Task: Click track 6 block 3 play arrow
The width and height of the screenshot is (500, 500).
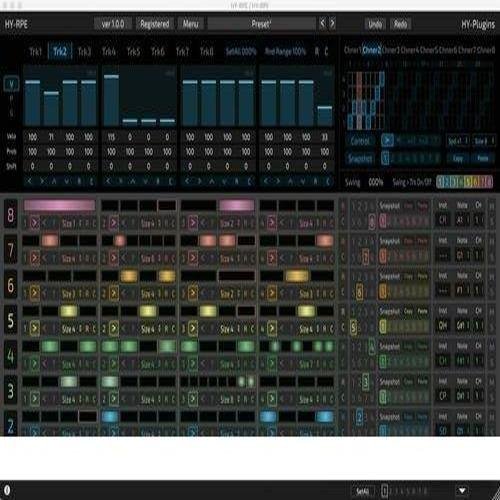Action: tap(193, 293)
